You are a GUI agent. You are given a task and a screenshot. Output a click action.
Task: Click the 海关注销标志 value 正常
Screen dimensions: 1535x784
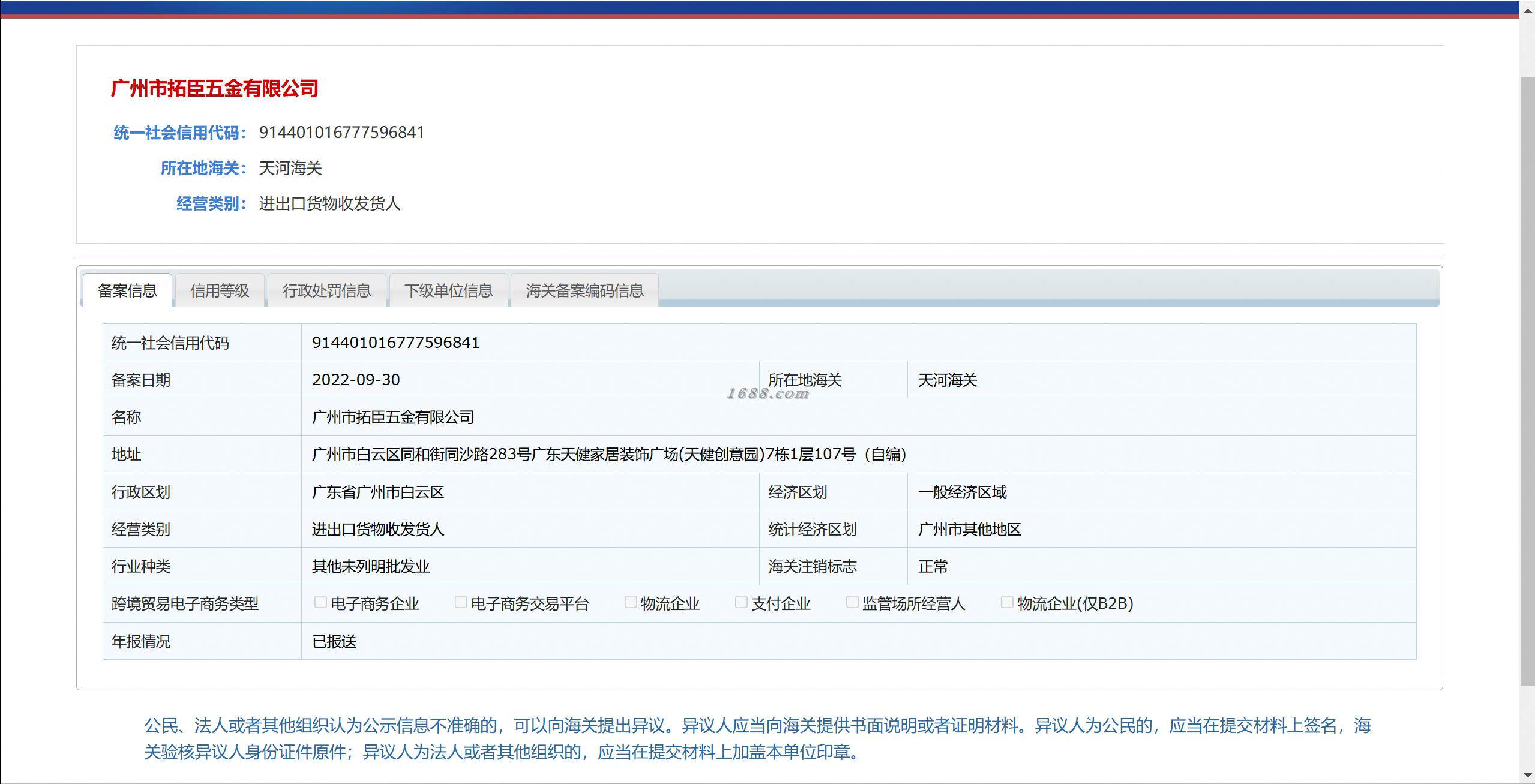tap(933, 567)
